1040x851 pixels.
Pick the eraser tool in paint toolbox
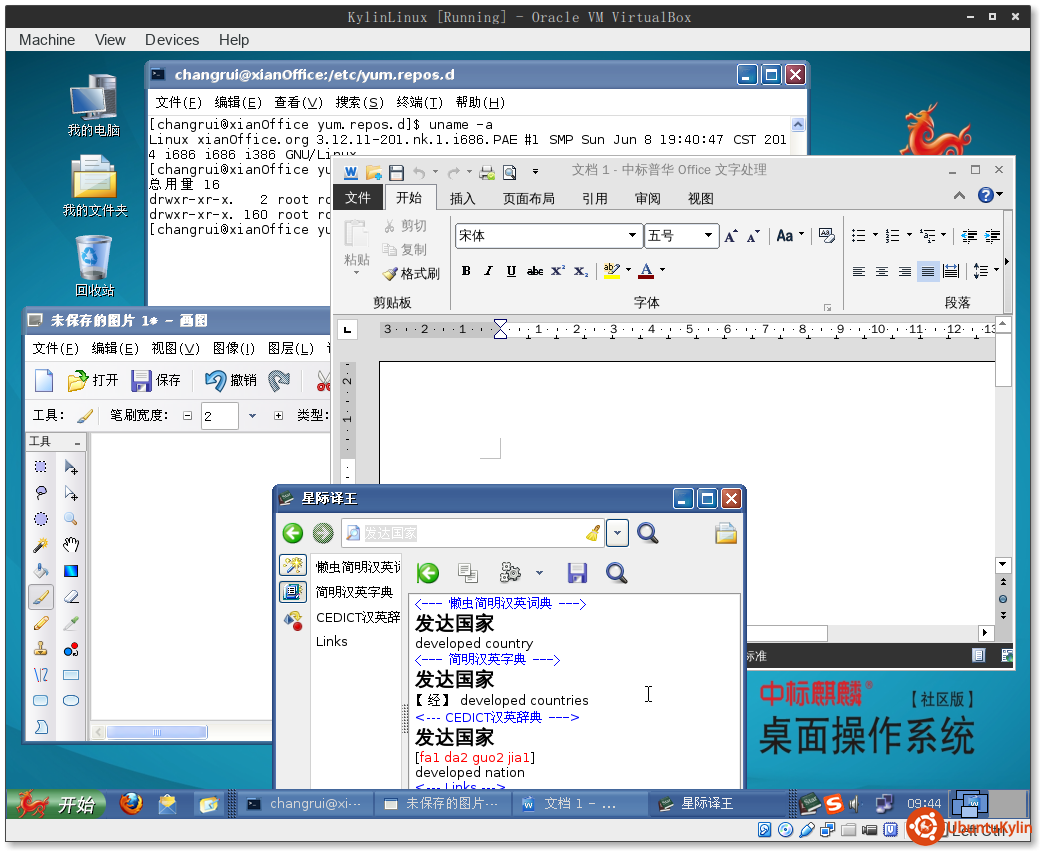[x=71, y=597]
